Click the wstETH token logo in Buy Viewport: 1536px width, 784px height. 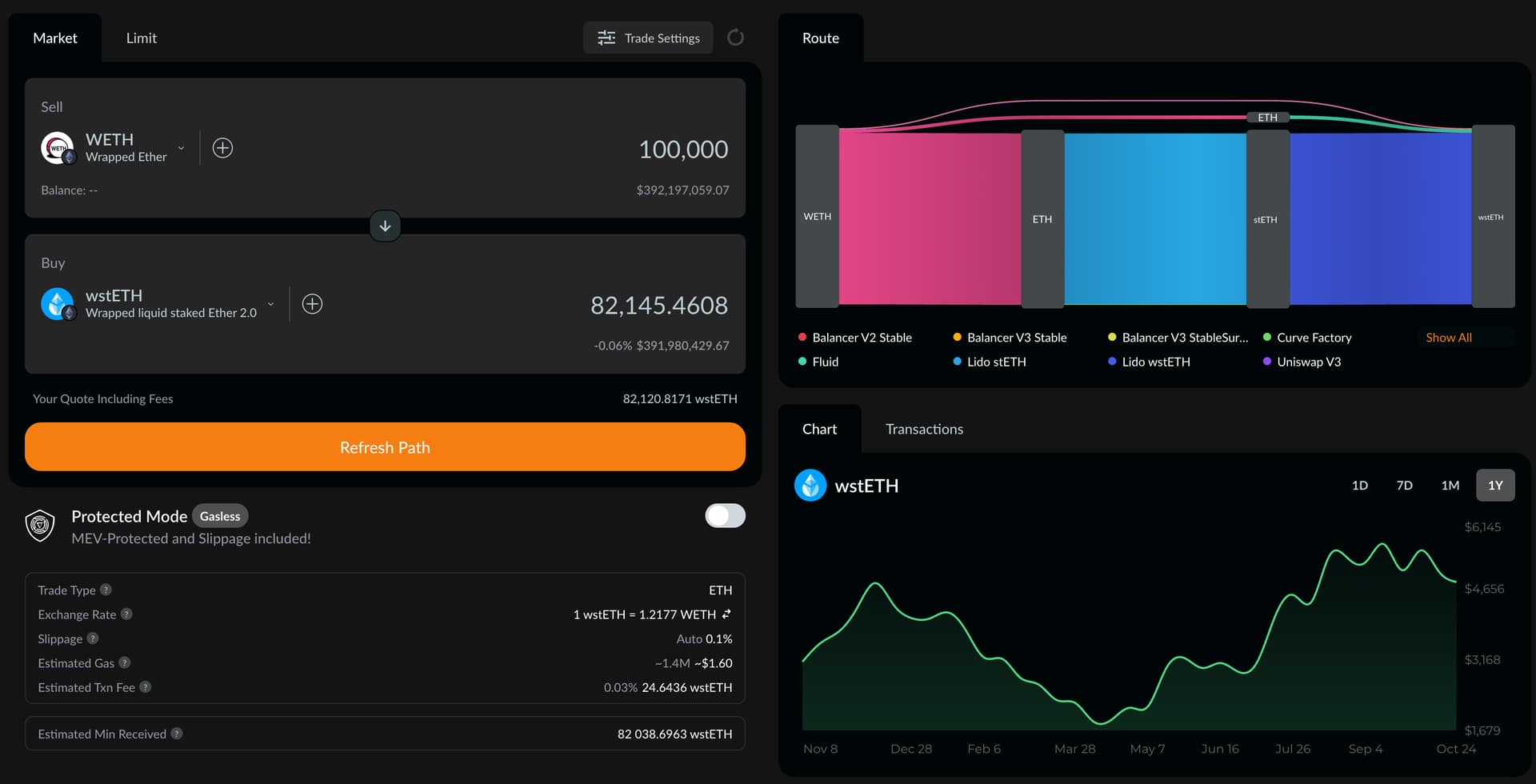tap(58, 304)
